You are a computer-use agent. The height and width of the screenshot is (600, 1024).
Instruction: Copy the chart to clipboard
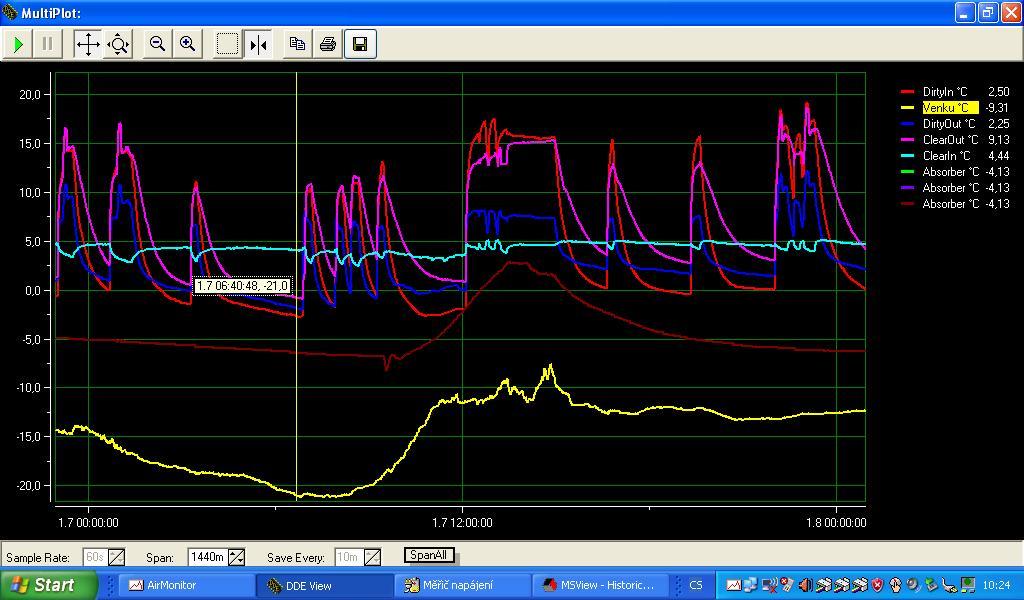tap(297, 44)
